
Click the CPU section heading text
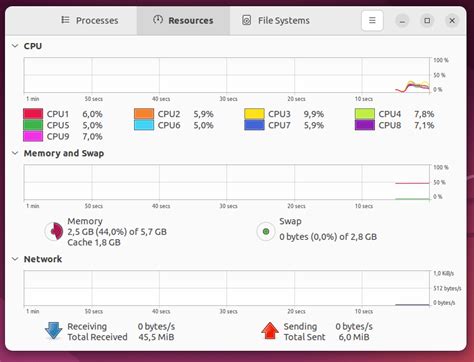click(33, 46)
